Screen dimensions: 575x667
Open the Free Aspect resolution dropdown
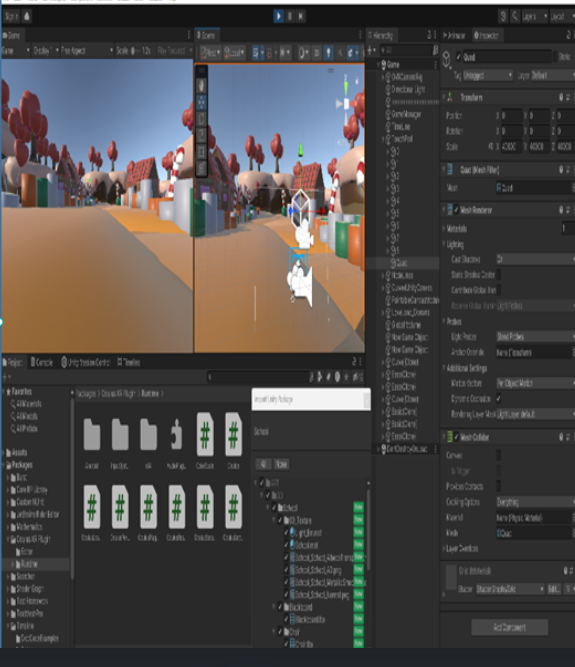point(87,51)
